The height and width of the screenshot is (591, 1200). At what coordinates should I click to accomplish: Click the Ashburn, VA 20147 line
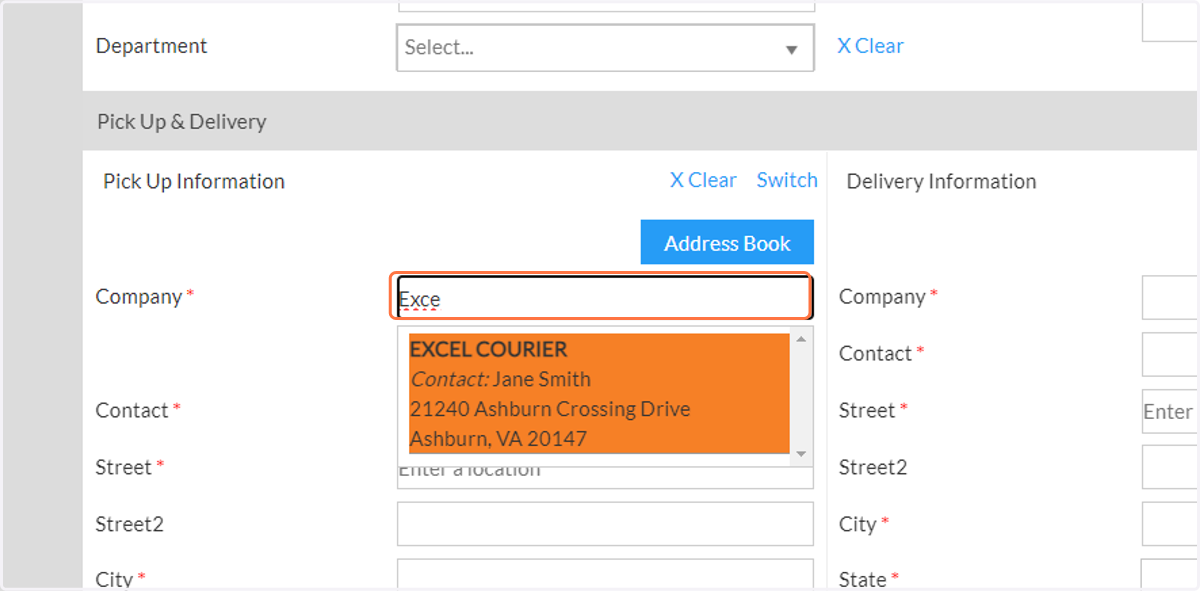pos(498,439)
